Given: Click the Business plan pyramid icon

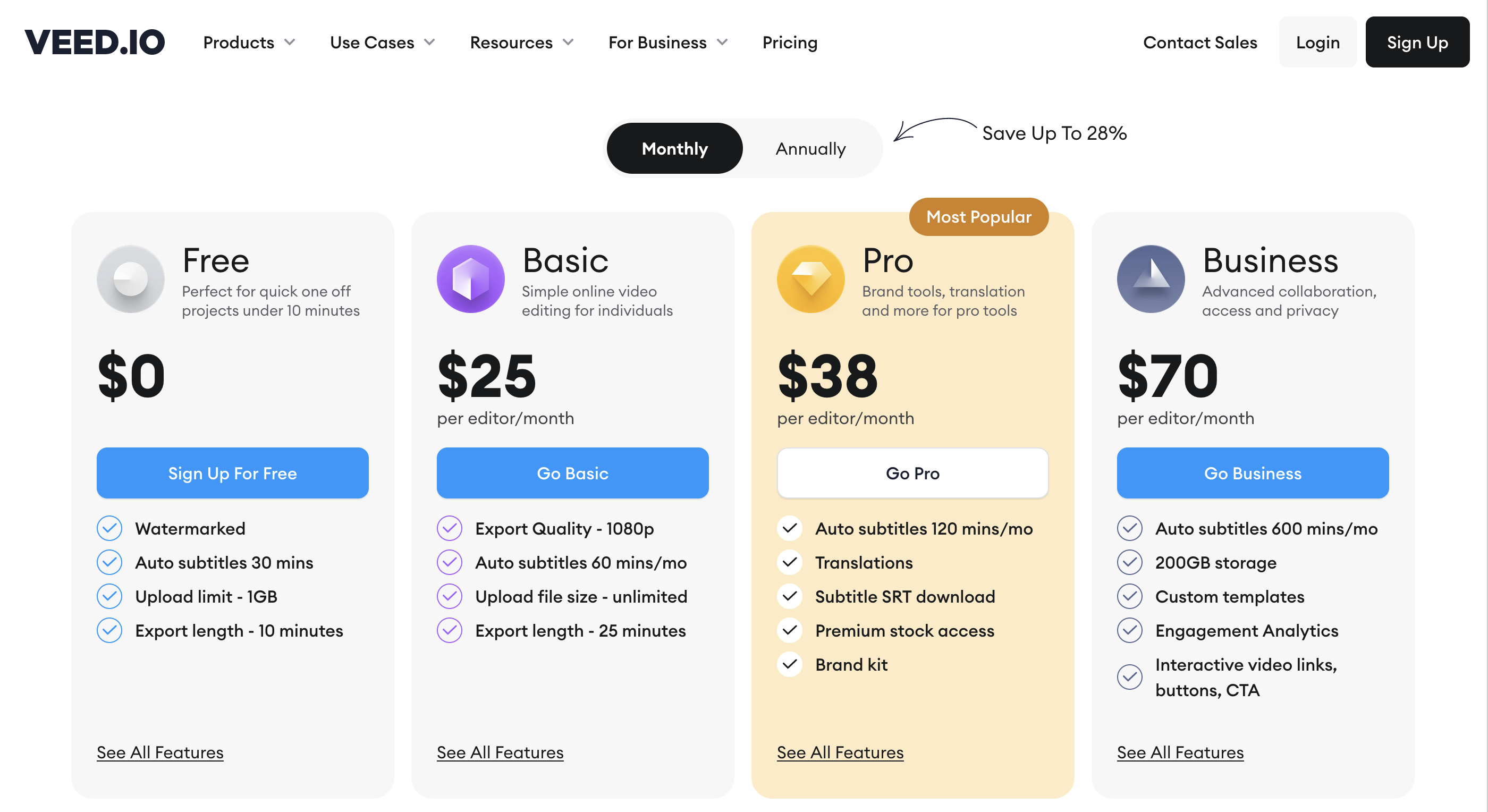Looking at the screenshot, I should point(1151,279).
